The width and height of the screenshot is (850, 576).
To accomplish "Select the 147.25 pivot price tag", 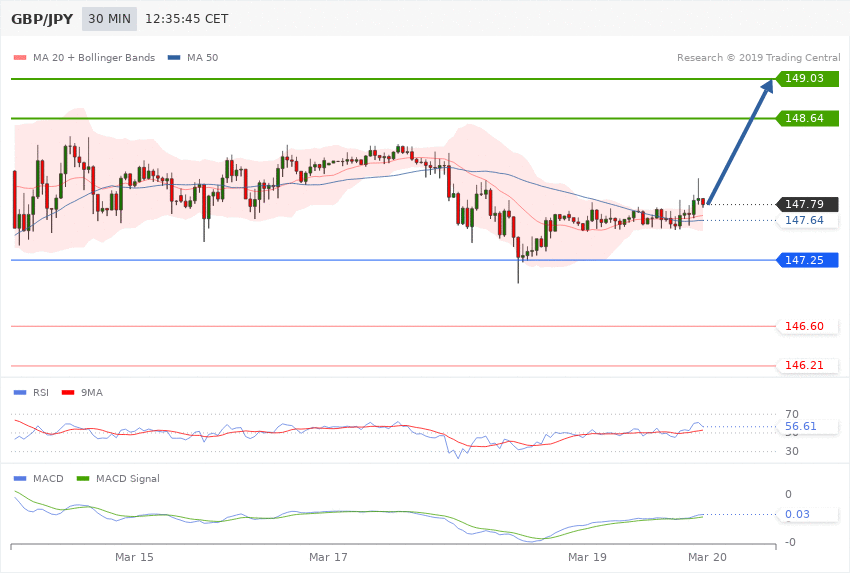I will (807, 260).
